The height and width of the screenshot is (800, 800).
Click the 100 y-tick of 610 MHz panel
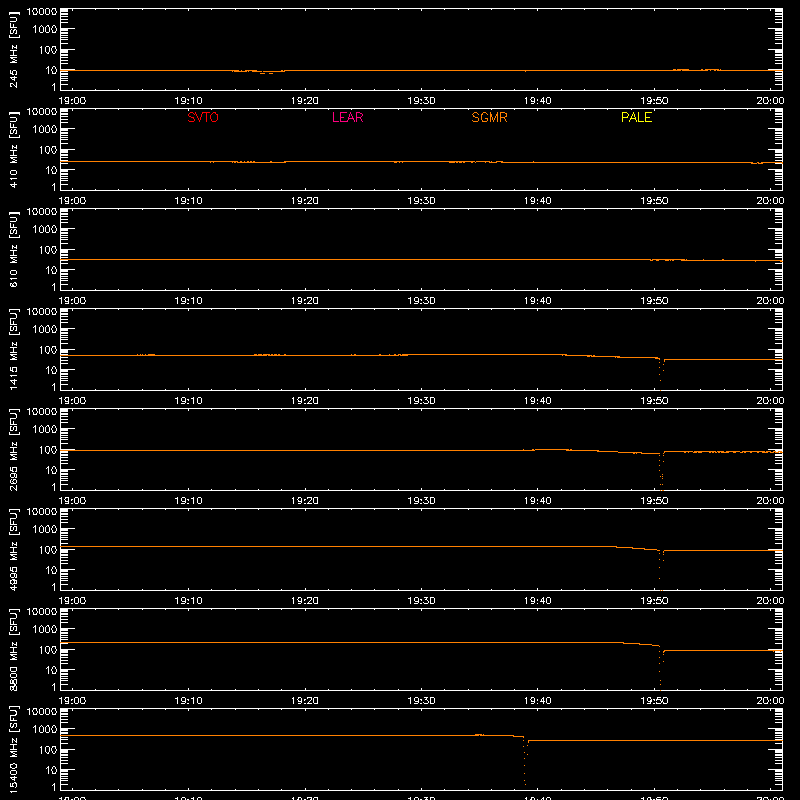point(48,250)
